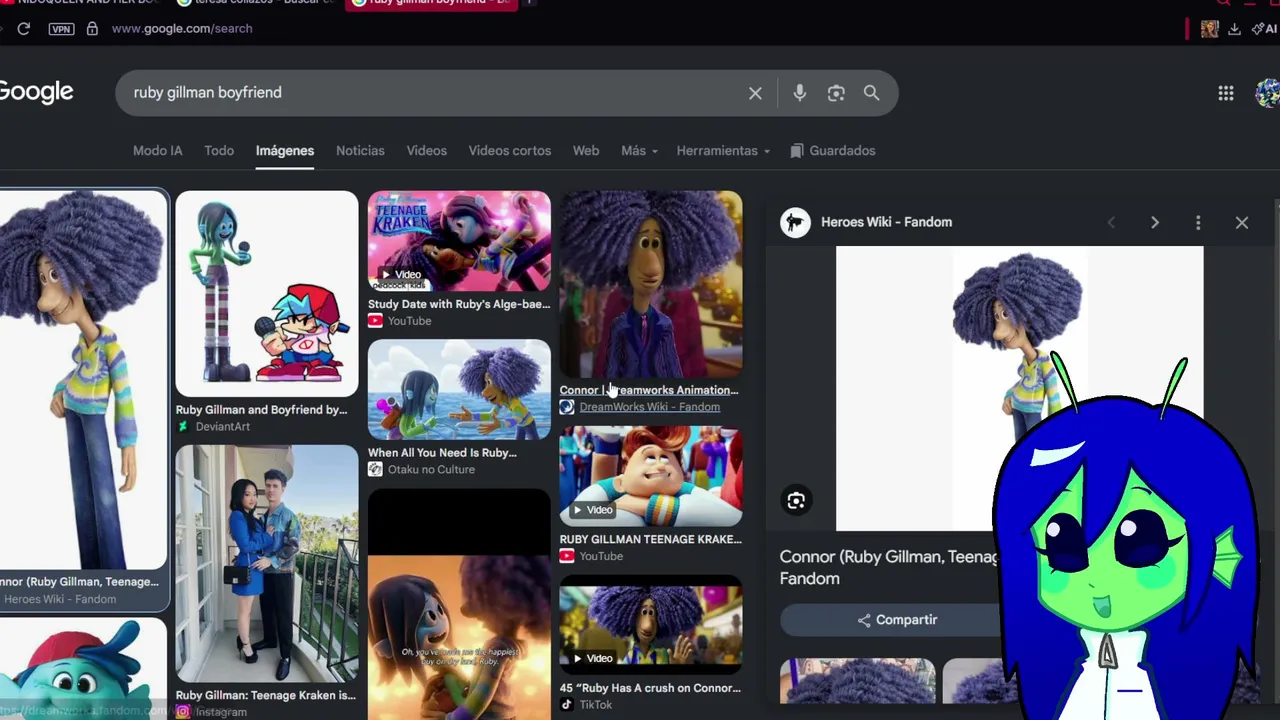This screenshot has height=720, width=1280.
Task: Start voice search with the microphone icon
Action: 799,93
